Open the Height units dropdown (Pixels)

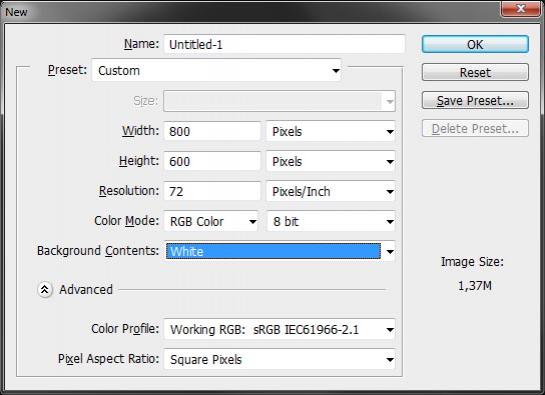(x=331, y=161)
